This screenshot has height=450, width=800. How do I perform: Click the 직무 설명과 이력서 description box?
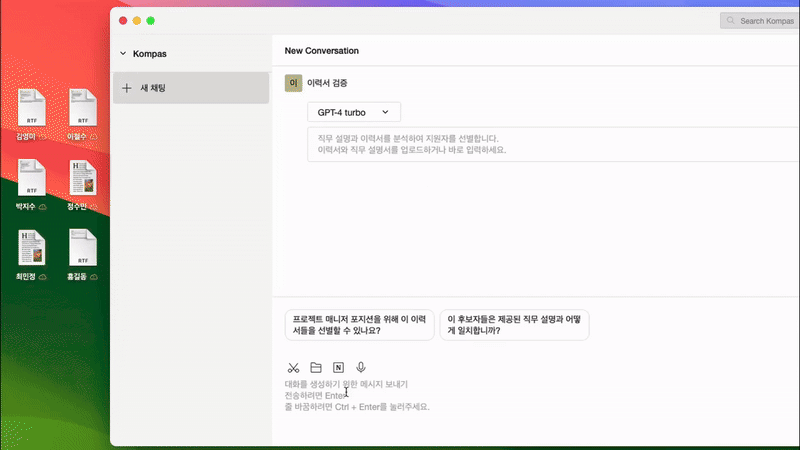pyautogui.click(x=553, y=144)
